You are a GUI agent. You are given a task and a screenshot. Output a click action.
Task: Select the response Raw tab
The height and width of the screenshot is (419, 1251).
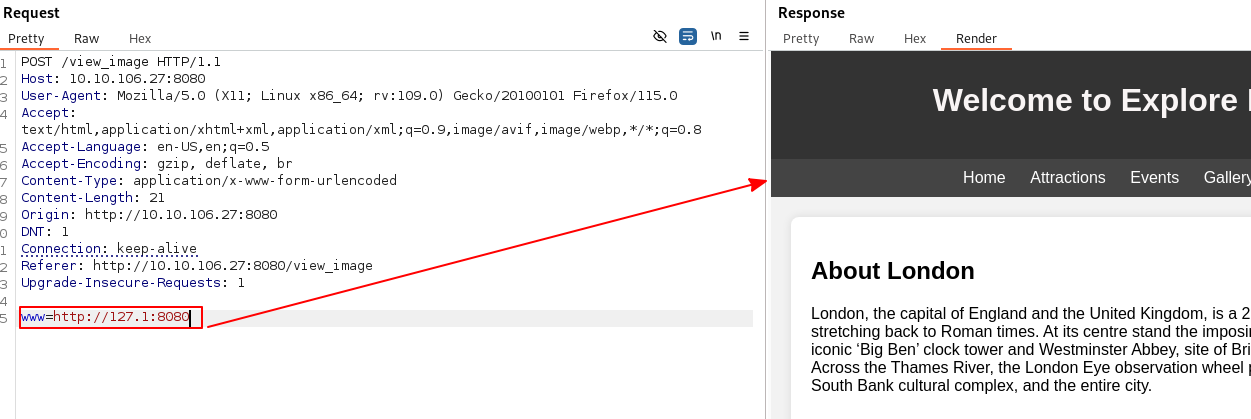tap(861, 39)
